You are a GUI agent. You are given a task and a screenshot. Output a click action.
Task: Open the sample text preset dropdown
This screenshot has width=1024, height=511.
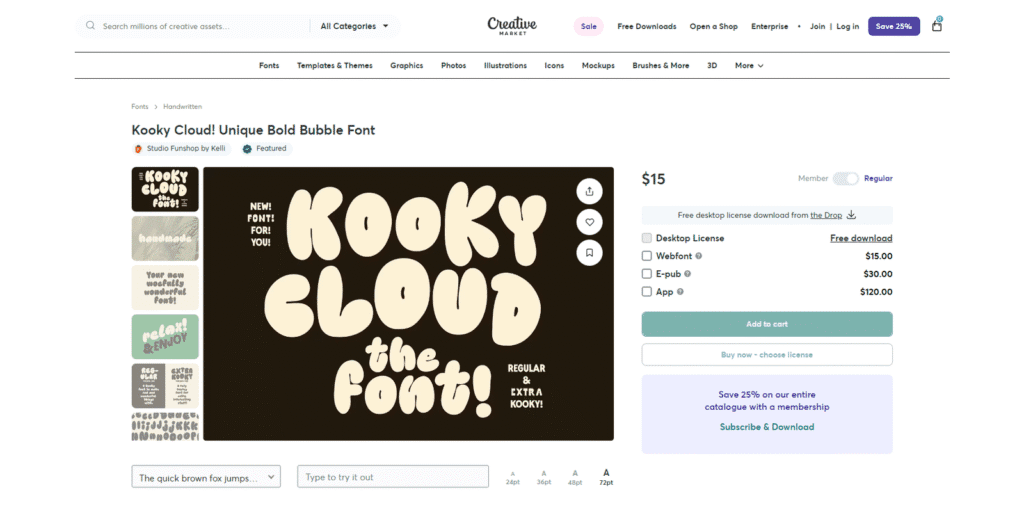pyautogui.click(x=206, y=477)
